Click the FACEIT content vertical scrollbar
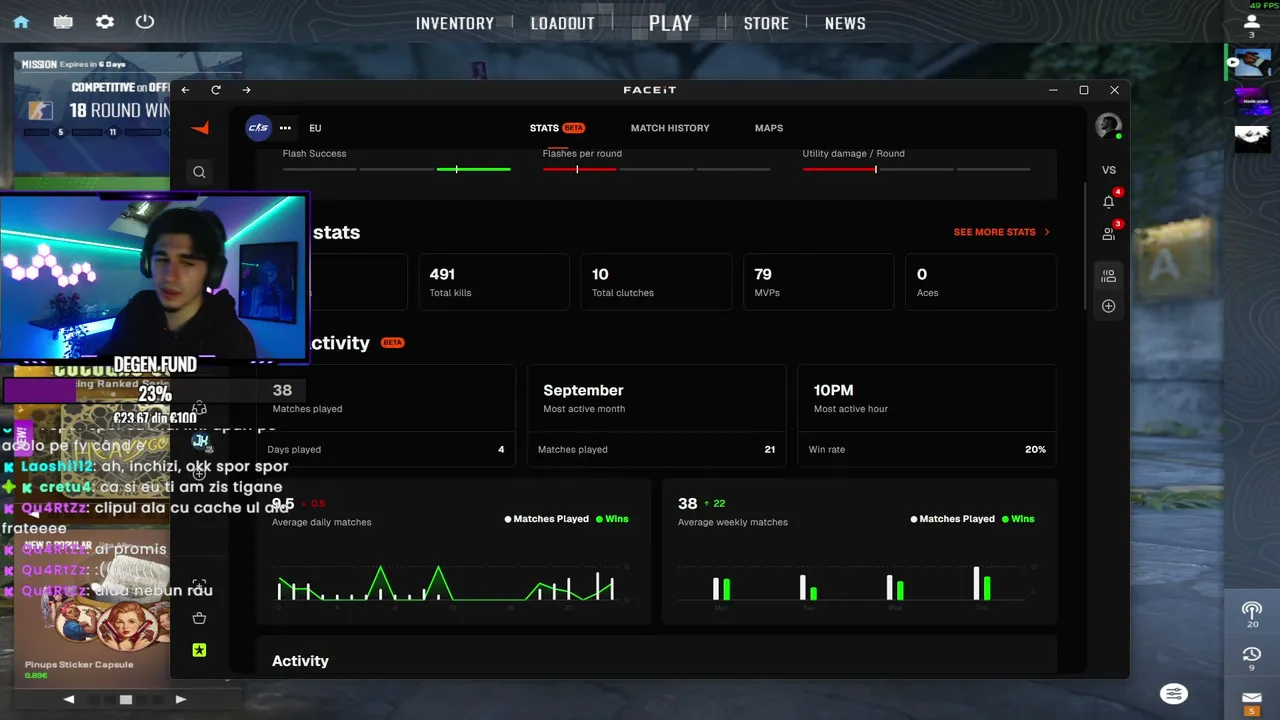Screen dimensions: 1280x720 point(1085,247)
